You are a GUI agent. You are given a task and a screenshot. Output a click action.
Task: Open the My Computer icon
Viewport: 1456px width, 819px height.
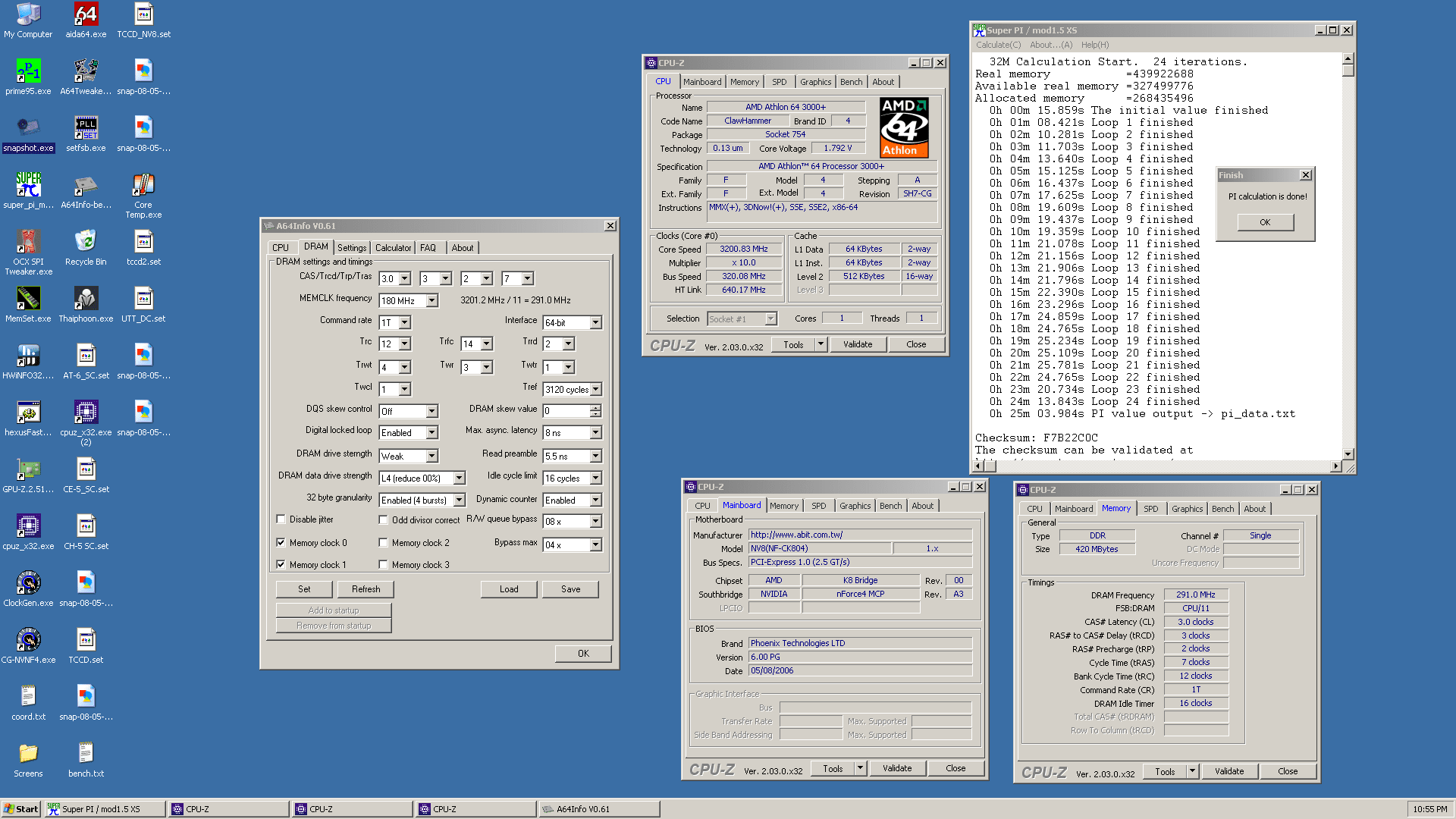(x=28, y=20)
